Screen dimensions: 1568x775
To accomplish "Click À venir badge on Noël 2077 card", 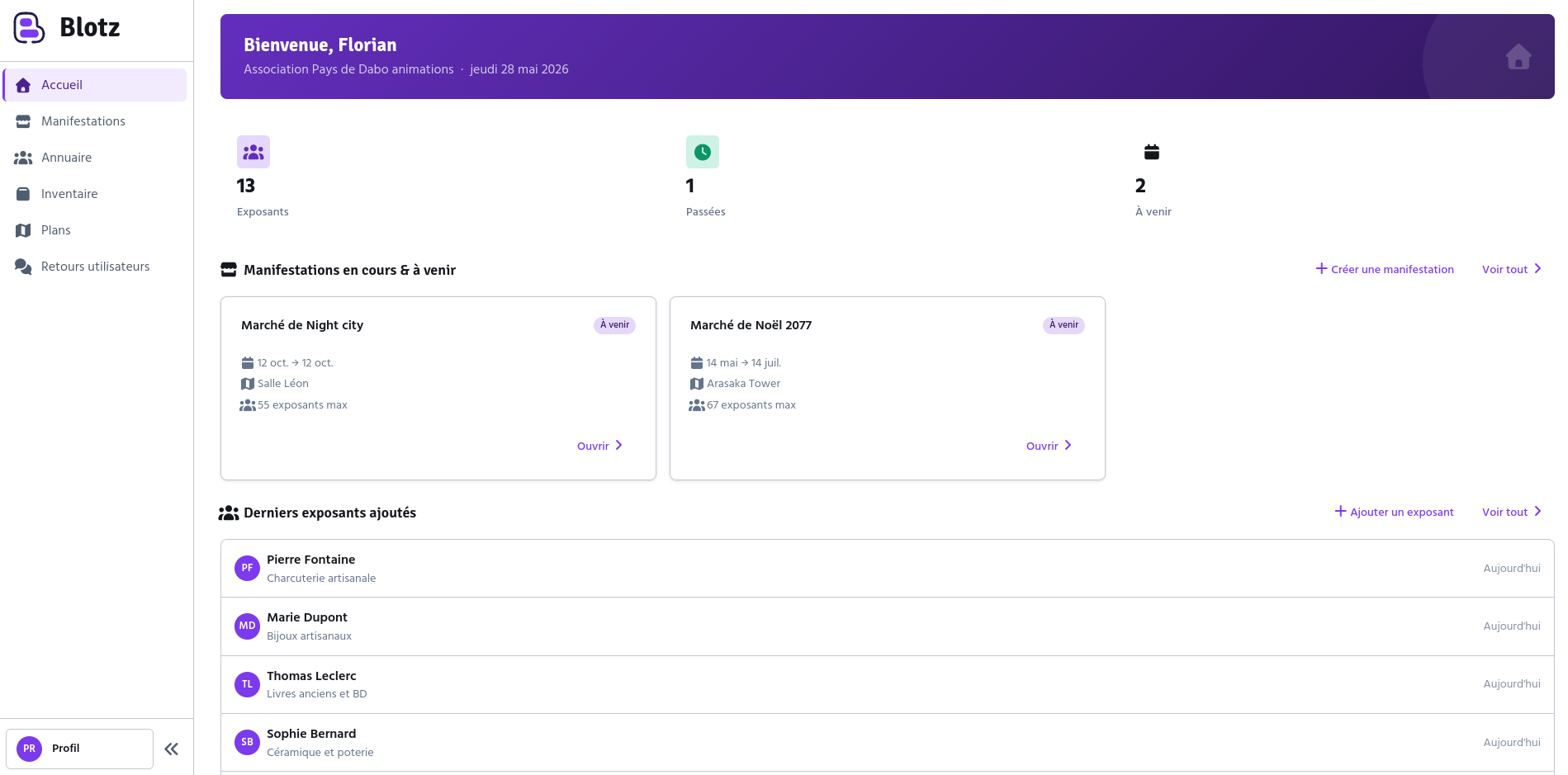I will point(1063,325).
